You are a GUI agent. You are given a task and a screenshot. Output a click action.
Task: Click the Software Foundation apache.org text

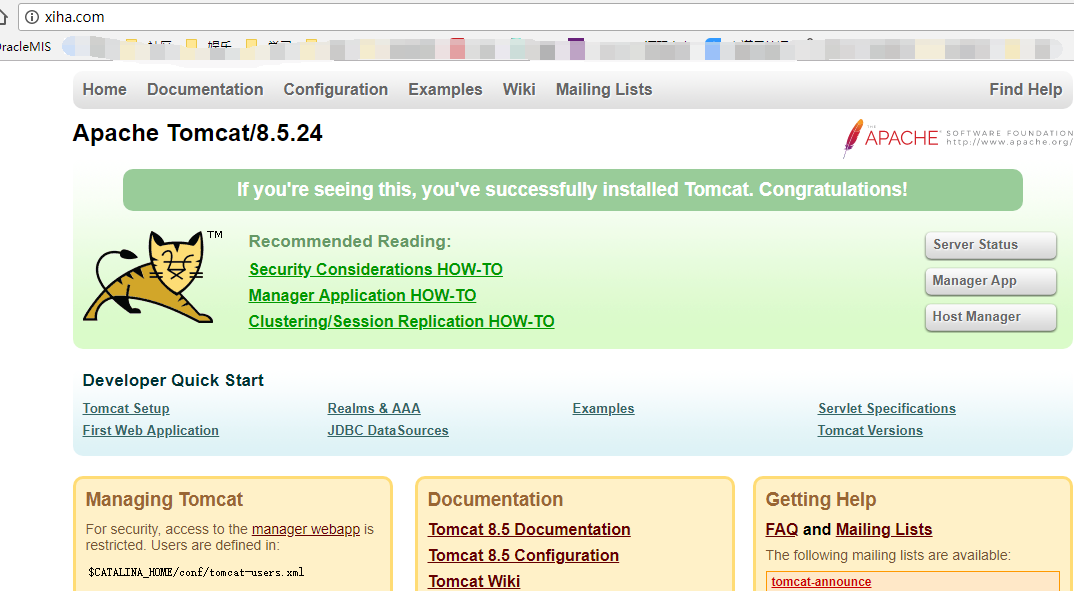(x=1010, y=138)
